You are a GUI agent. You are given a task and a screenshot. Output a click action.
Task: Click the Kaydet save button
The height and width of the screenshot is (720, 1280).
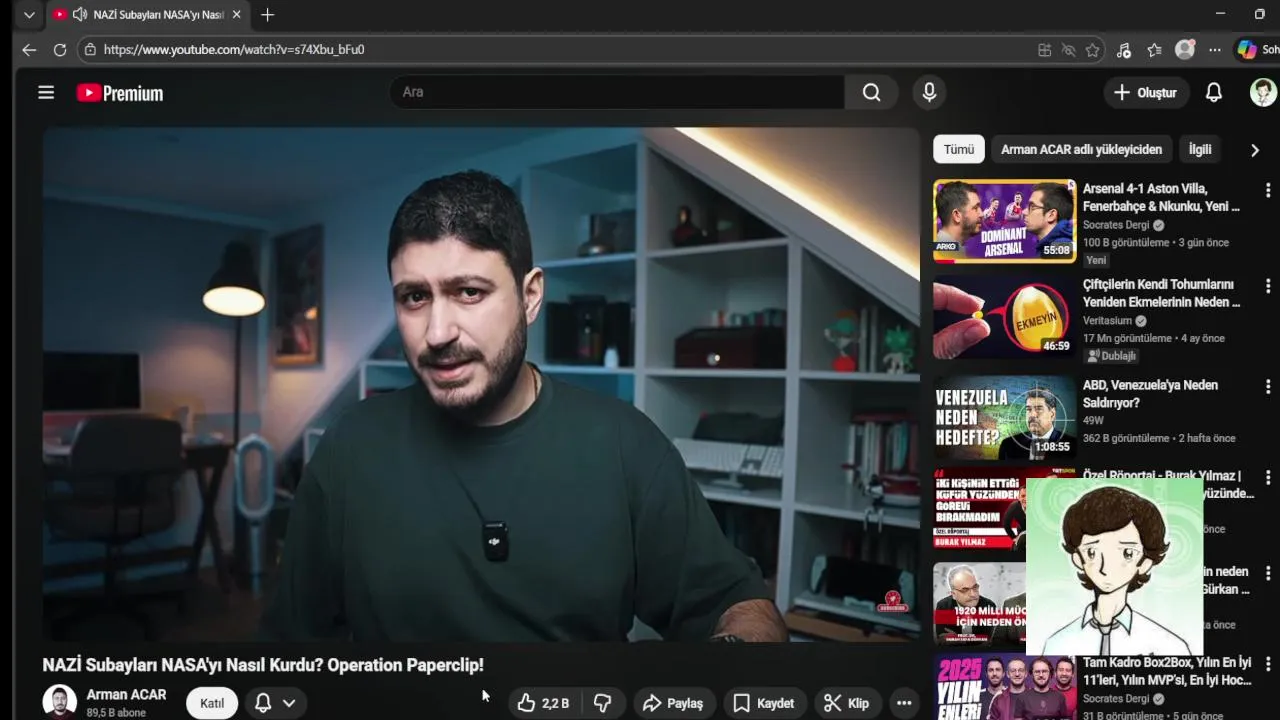tap(764, 703)
